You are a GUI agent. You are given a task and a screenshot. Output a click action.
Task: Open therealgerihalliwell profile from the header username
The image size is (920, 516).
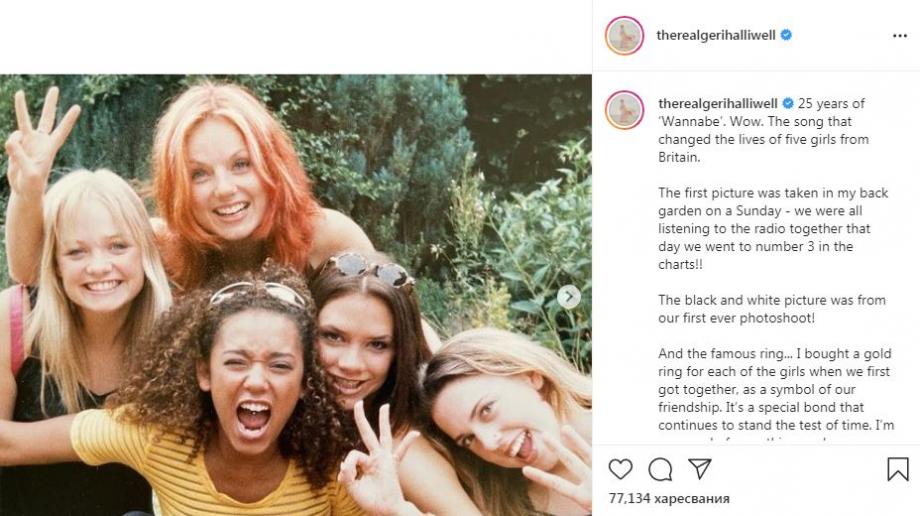pos(716,35)
